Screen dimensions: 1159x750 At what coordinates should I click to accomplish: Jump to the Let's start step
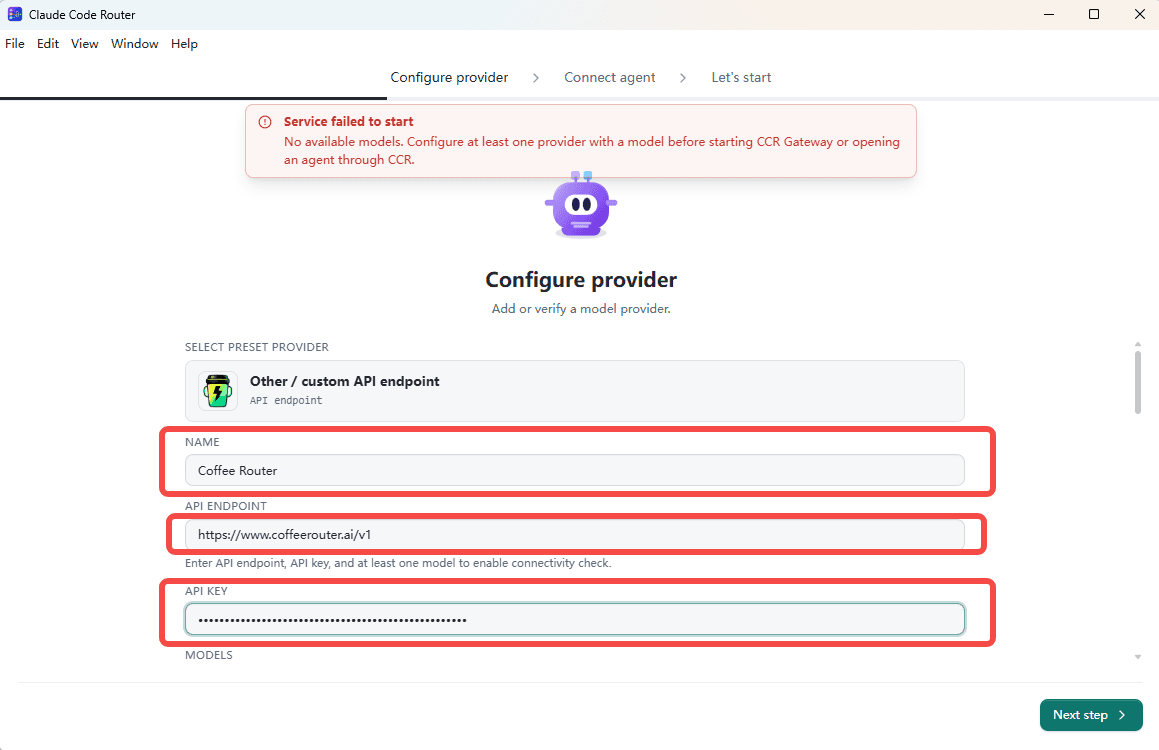[741, 78]
